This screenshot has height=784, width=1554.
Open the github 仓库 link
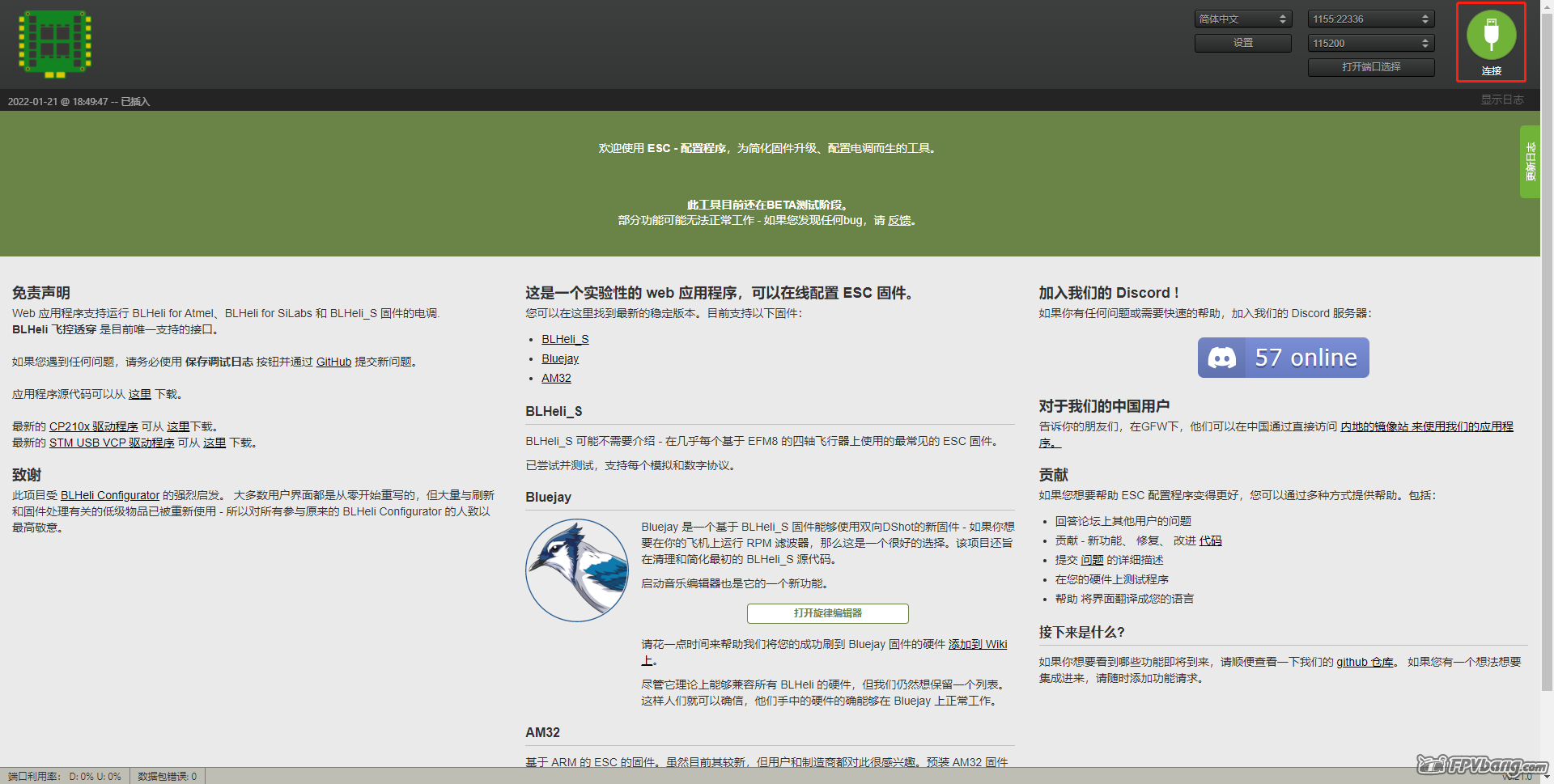click(1365, 662)
